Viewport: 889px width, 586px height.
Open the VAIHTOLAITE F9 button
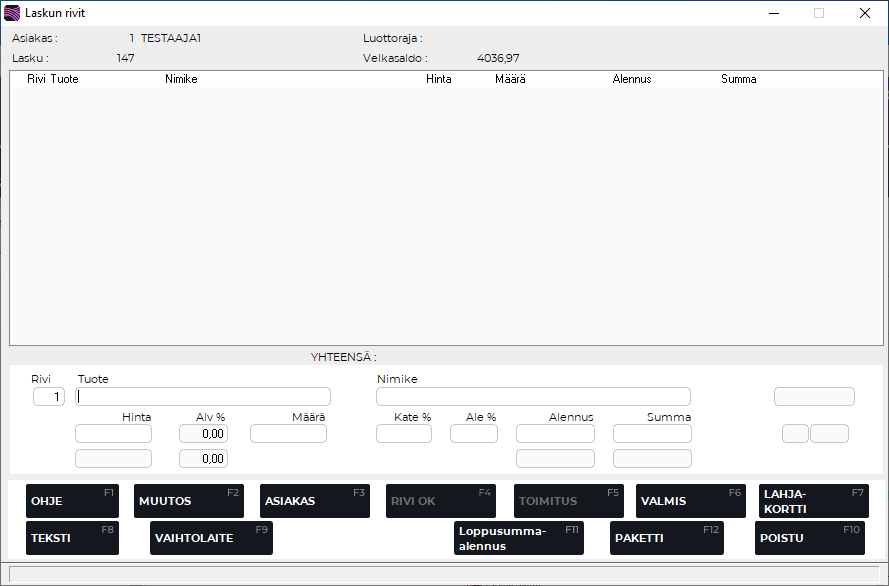(x=211, y=538)
